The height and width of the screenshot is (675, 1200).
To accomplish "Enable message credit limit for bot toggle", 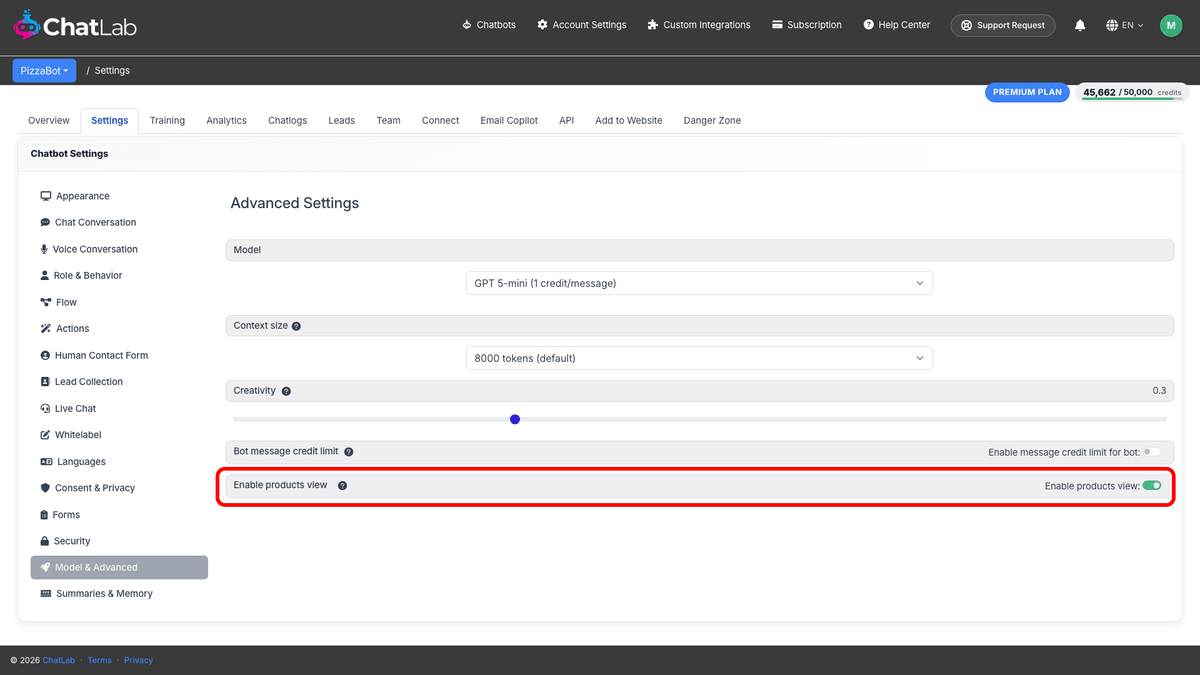I will 1152,452.
